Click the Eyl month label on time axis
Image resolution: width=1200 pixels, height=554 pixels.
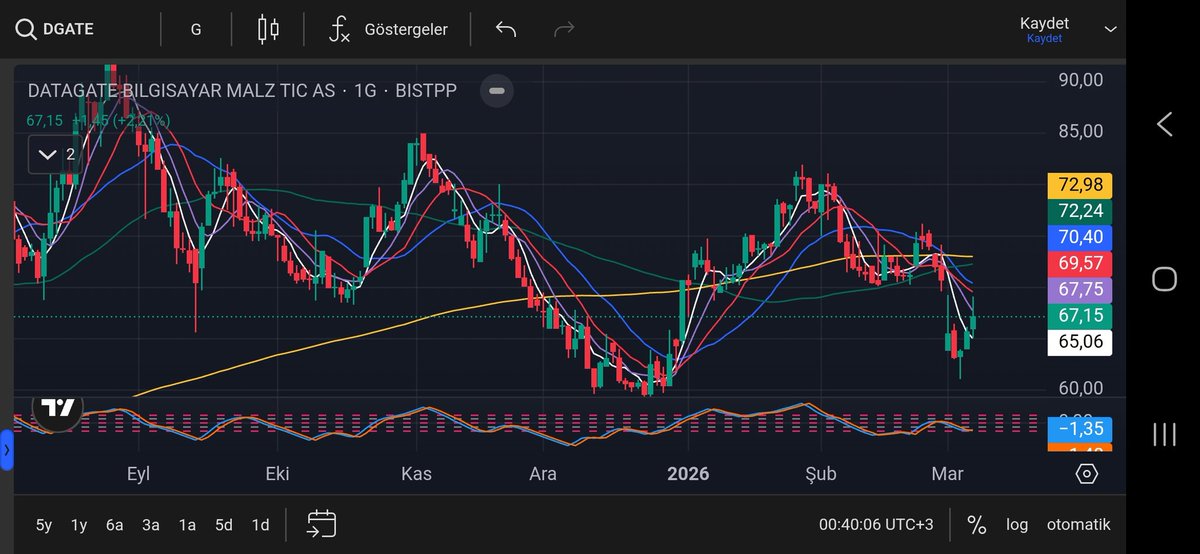[138, 474]
